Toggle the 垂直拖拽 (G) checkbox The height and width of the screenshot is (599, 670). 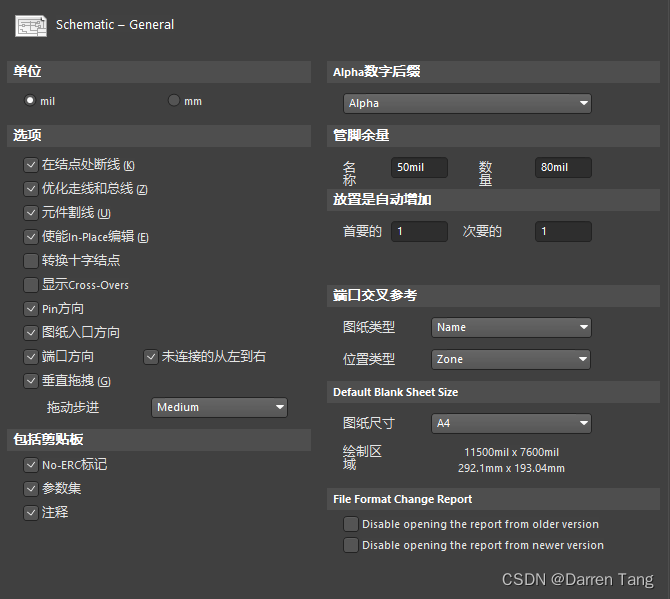click(x=31, y=381)
